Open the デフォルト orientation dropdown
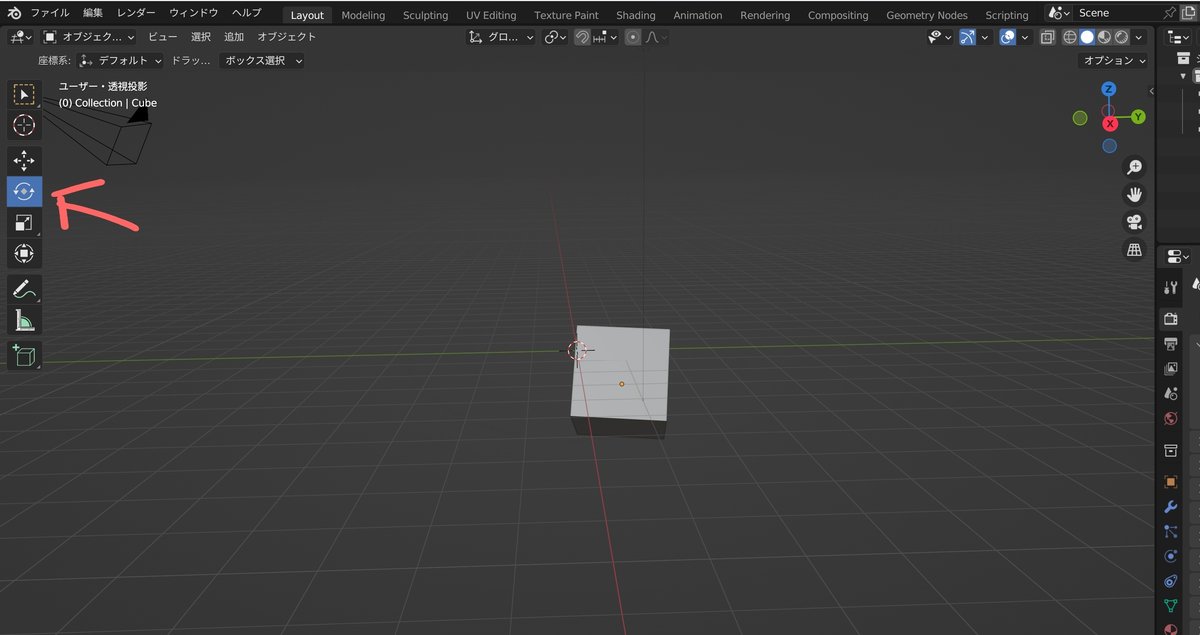This screenshot has width=1200, height=635. [x=120, y=60]
